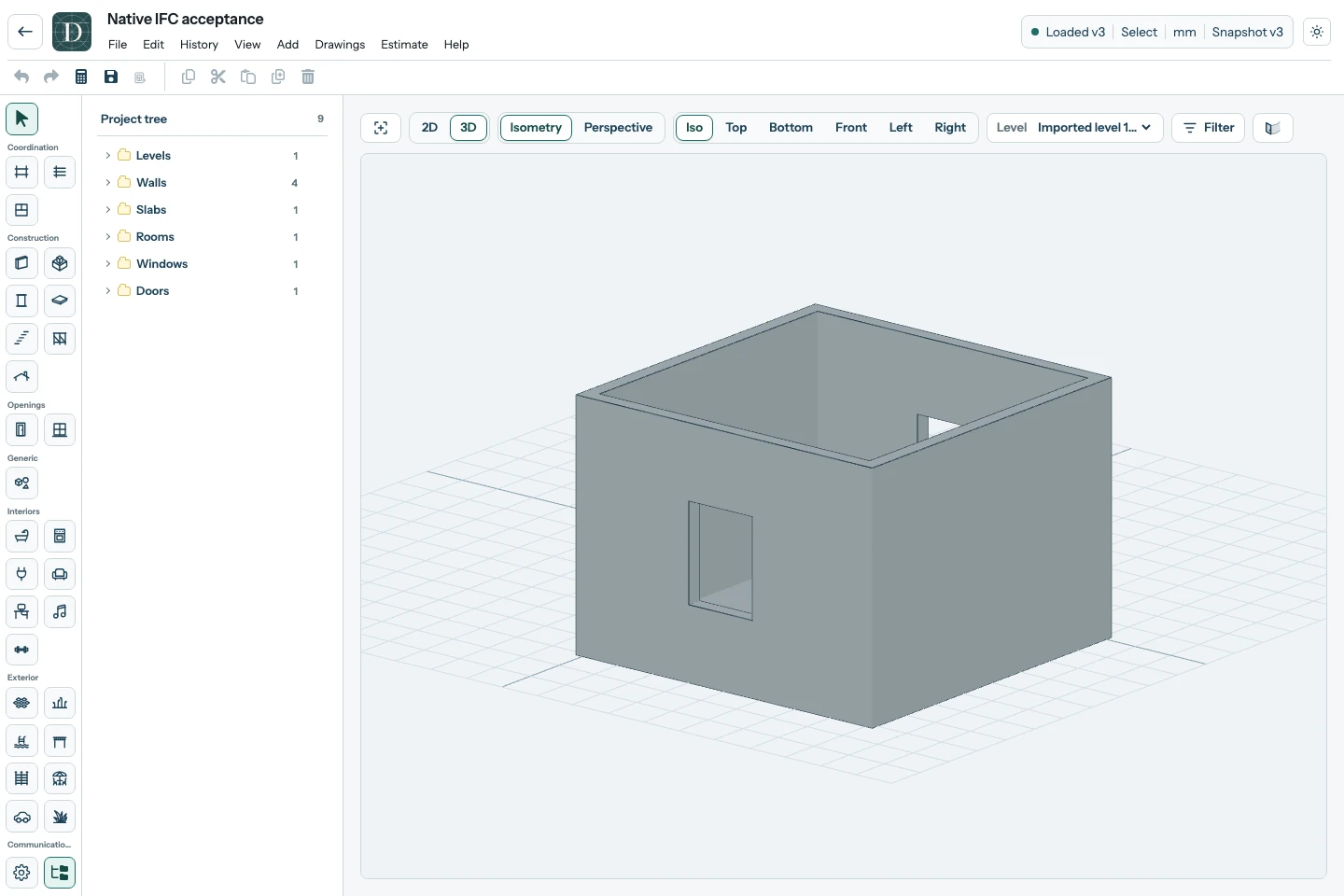1344x896 pixels.
Task: Choose the door tool under Openings
Action: 21,430
